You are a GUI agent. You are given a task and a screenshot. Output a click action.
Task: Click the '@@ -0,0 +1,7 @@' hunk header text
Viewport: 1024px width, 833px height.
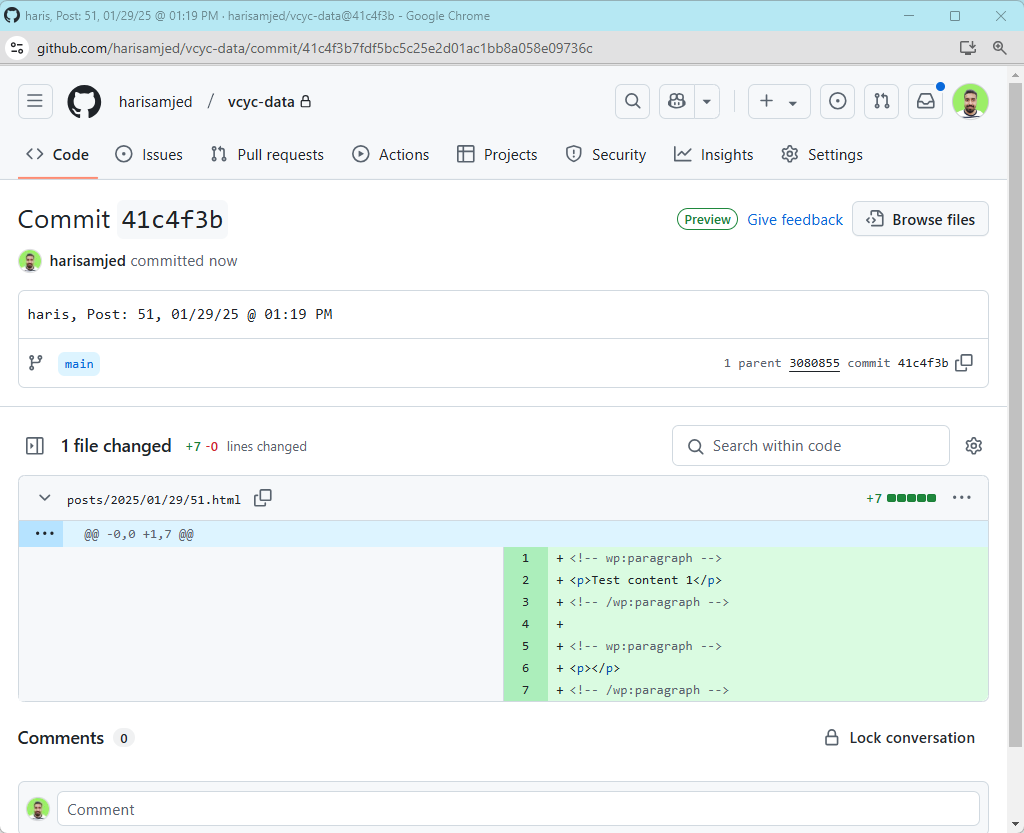tap(138, 535)
